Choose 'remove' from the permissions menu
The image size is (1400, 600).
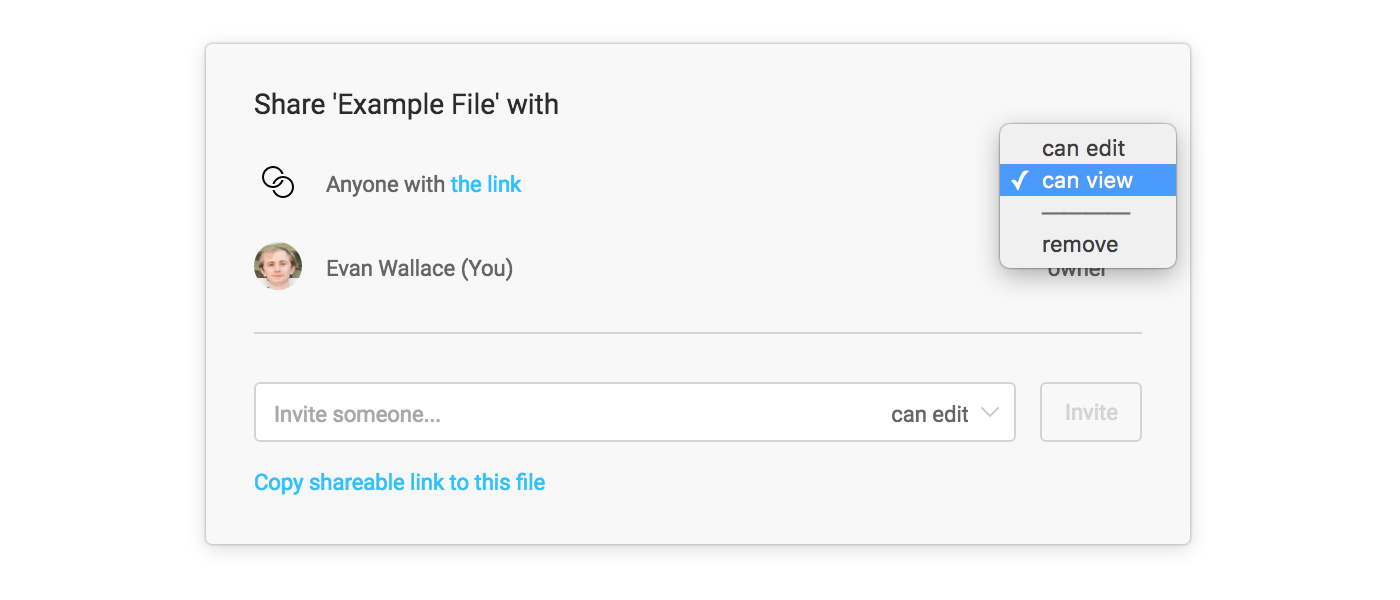coord(1080,243)
